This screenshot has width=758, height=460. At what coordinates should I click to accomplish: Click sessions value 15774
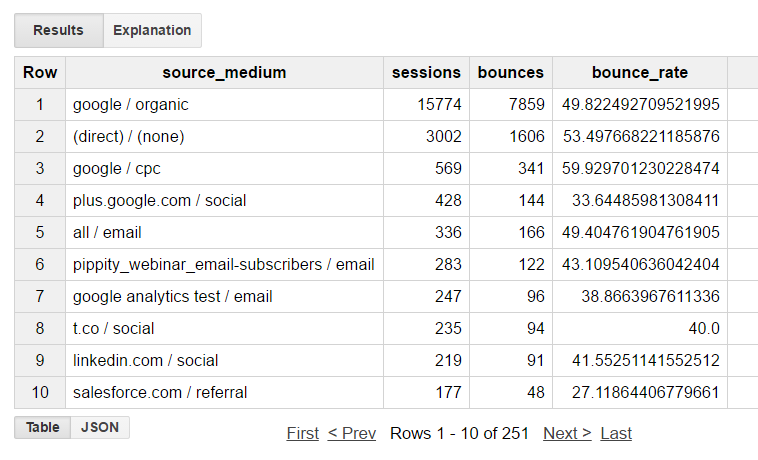click(x=426, y=104)
